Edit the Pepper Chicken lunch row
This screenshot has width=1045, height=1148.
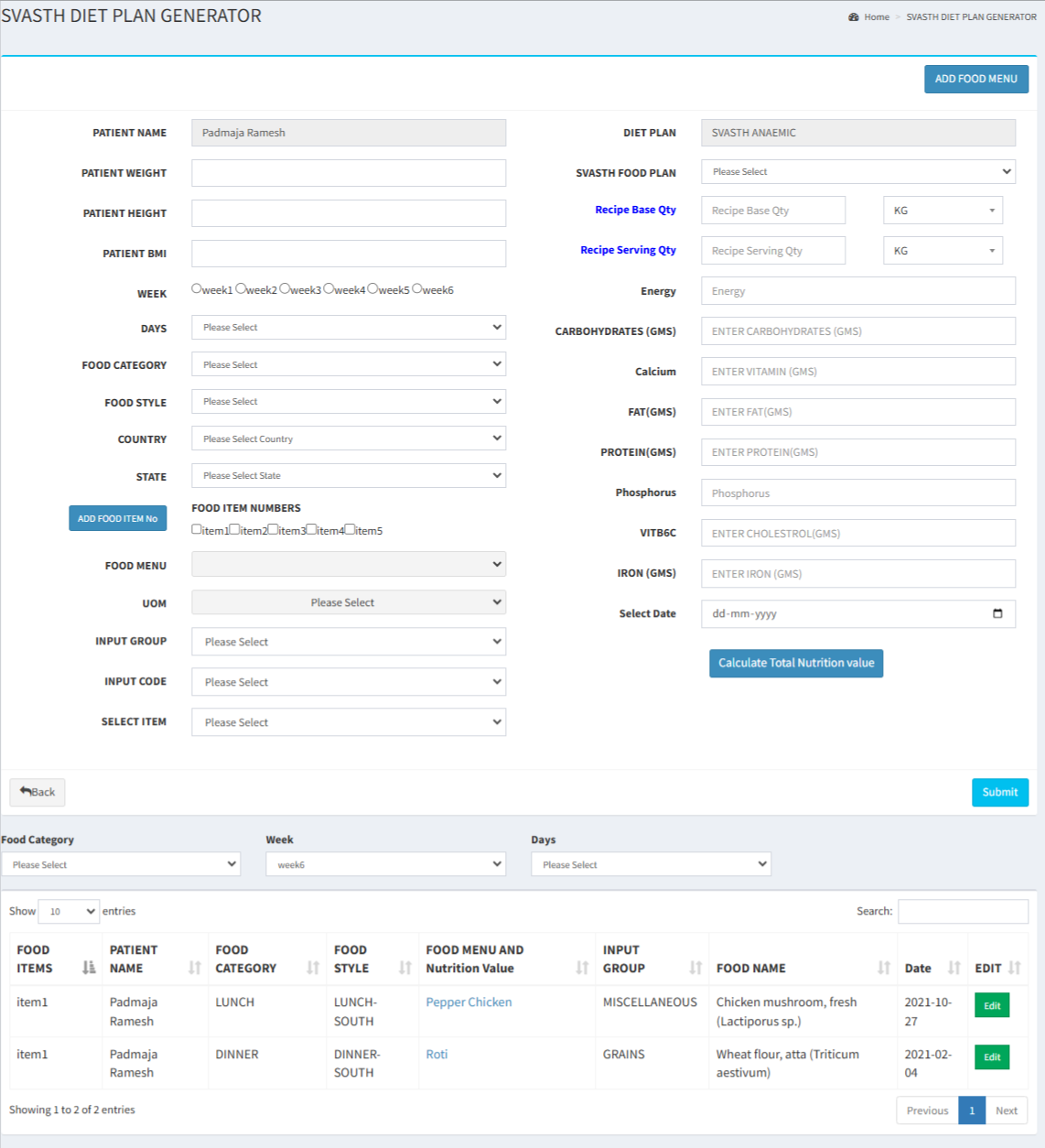992,1005
